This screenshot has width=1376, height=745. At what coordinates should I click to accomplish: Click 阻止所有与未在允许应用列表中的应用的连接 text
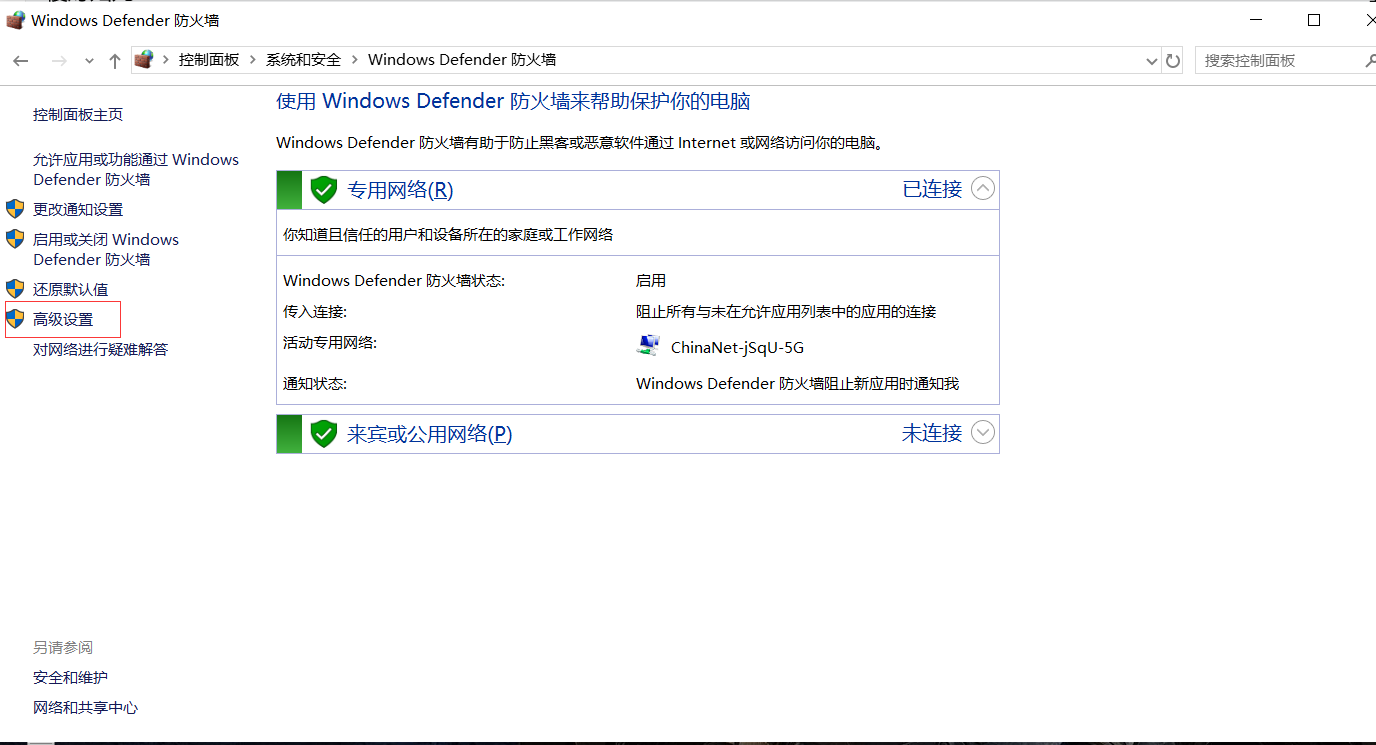(786, 312)
